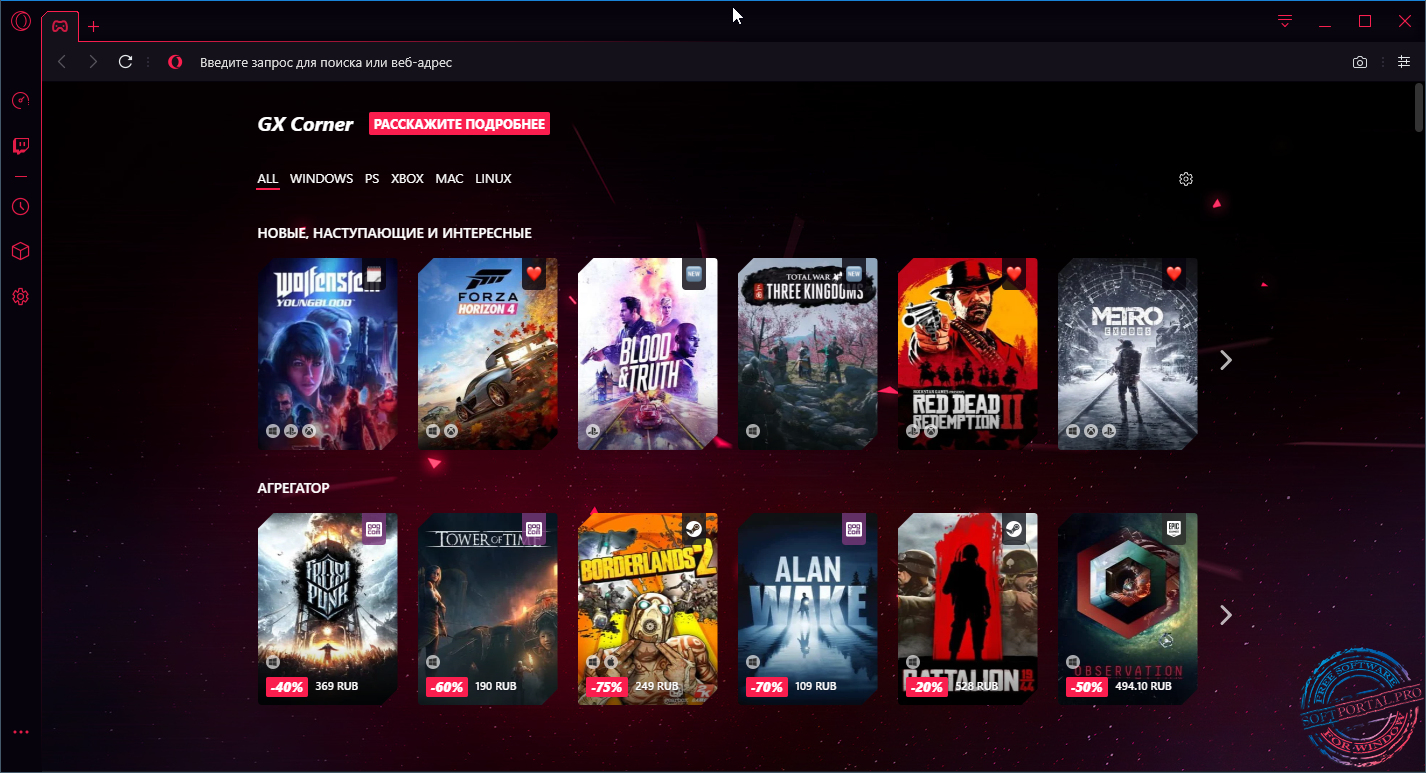Click GOG store badge on Alan Wake
This screenshot has height=773, width=1426.
[854, 529]
